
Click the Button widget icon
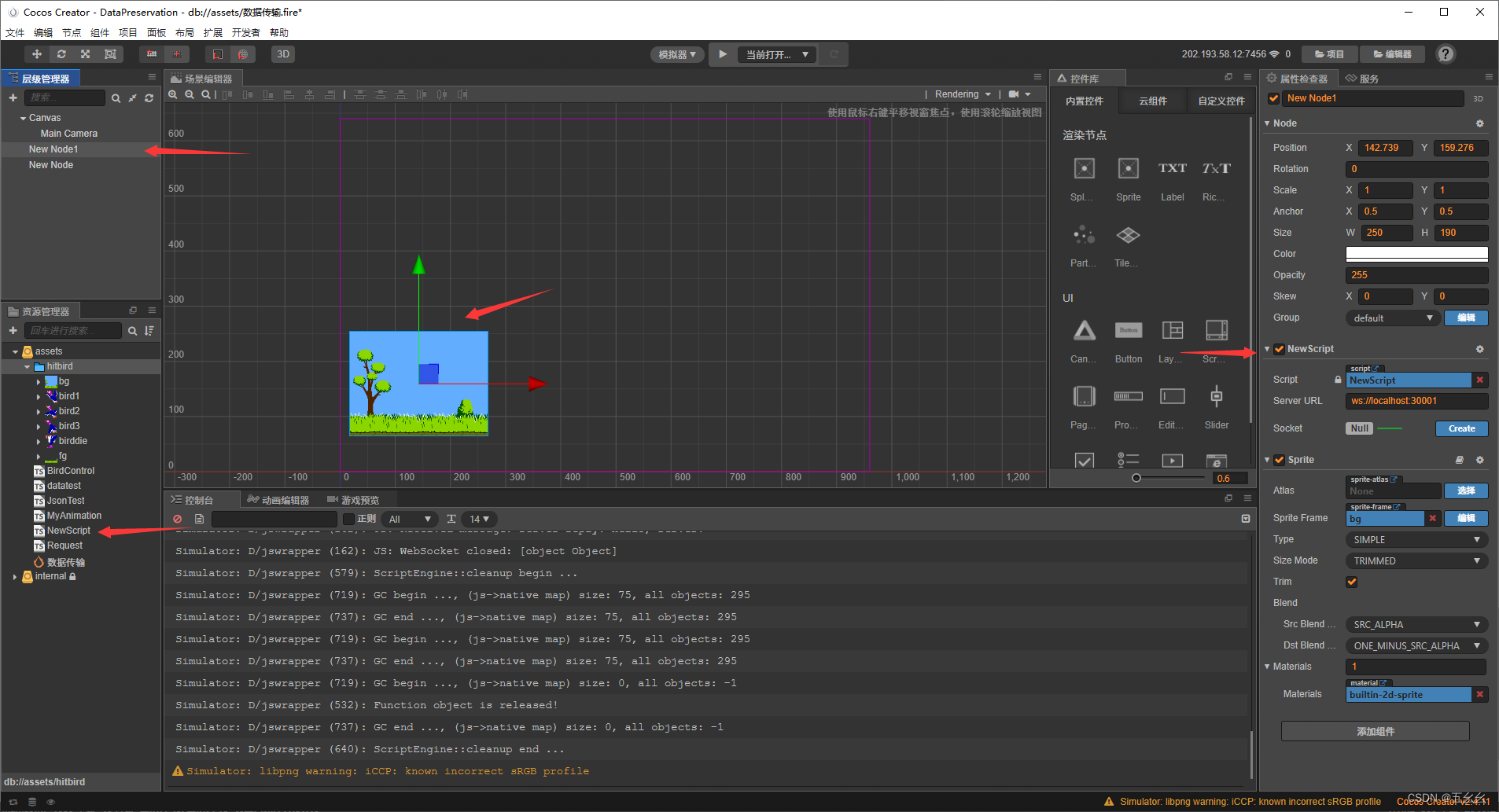(1128, 330)
